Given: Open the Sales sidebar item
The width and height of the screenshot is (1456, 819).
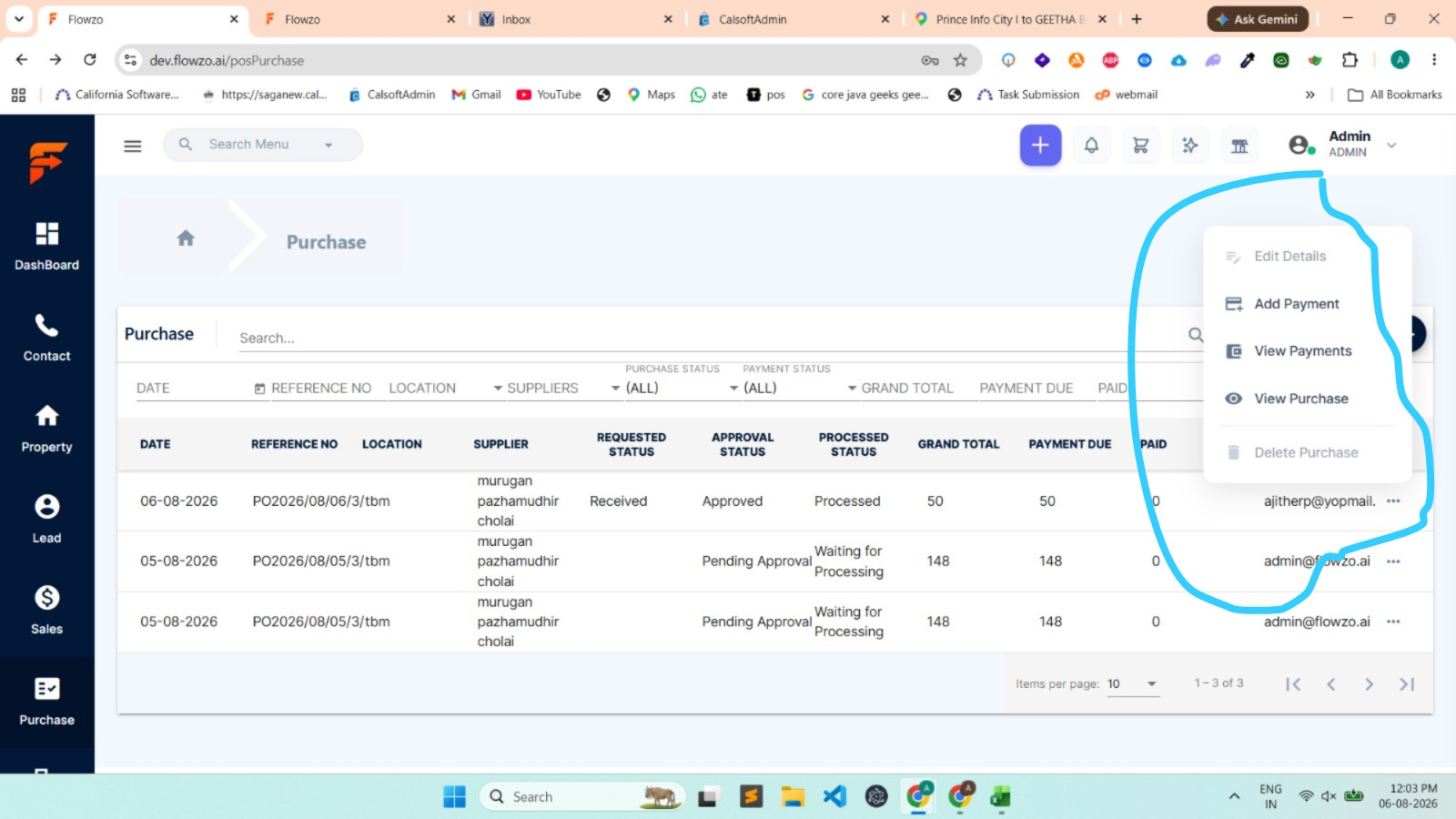Looking at the screenshot, I should click(46, 611).
